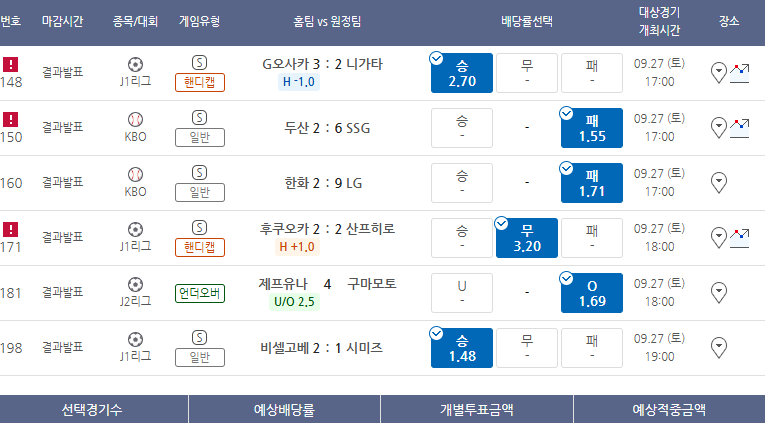Image resolution: width=766 pixels, height=423 pixels.
Task: Toggle the O 1.69 over pick
Action: coord(591,293)
